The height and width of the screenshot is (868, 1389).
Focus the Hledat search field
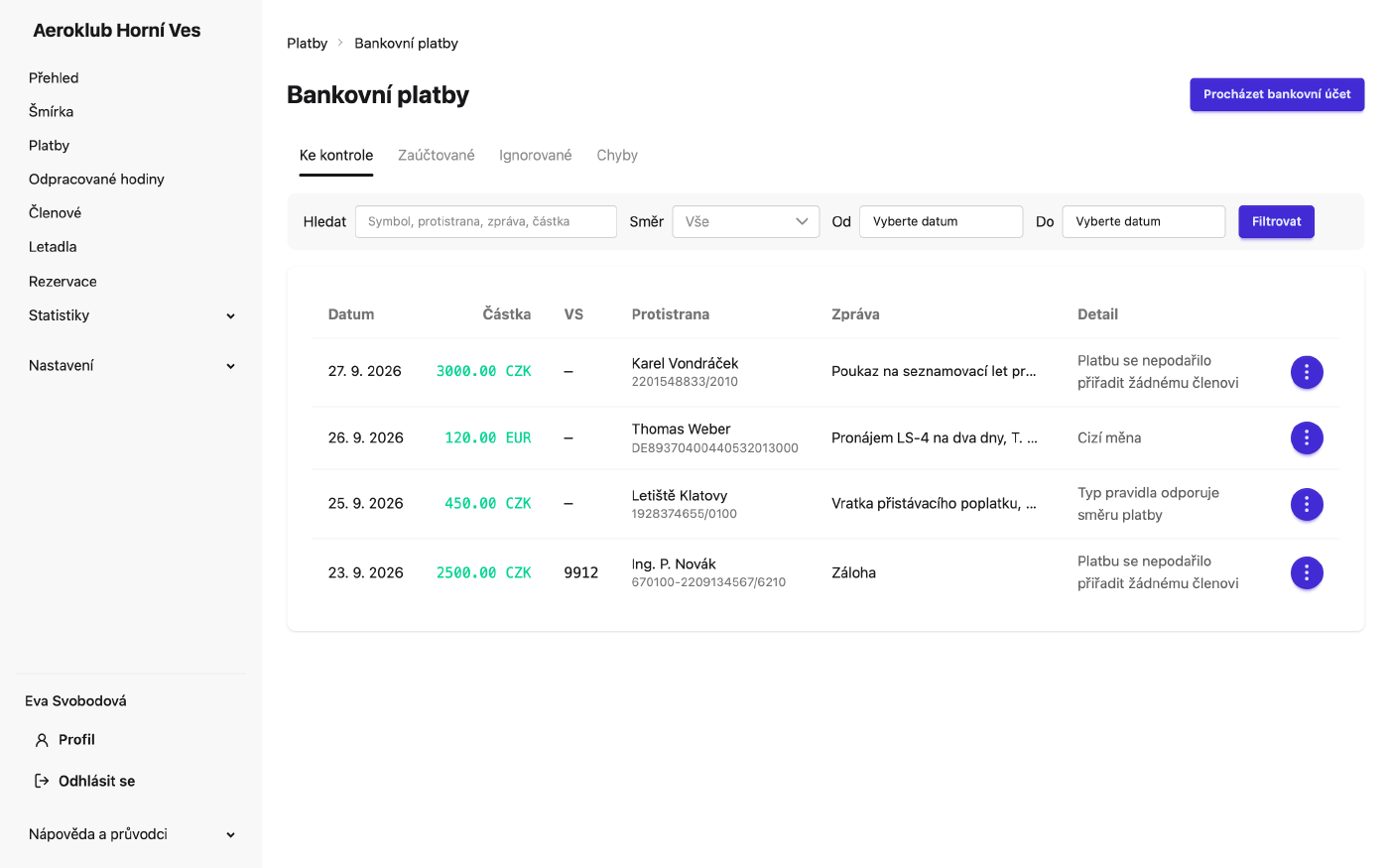pos(486,221)
